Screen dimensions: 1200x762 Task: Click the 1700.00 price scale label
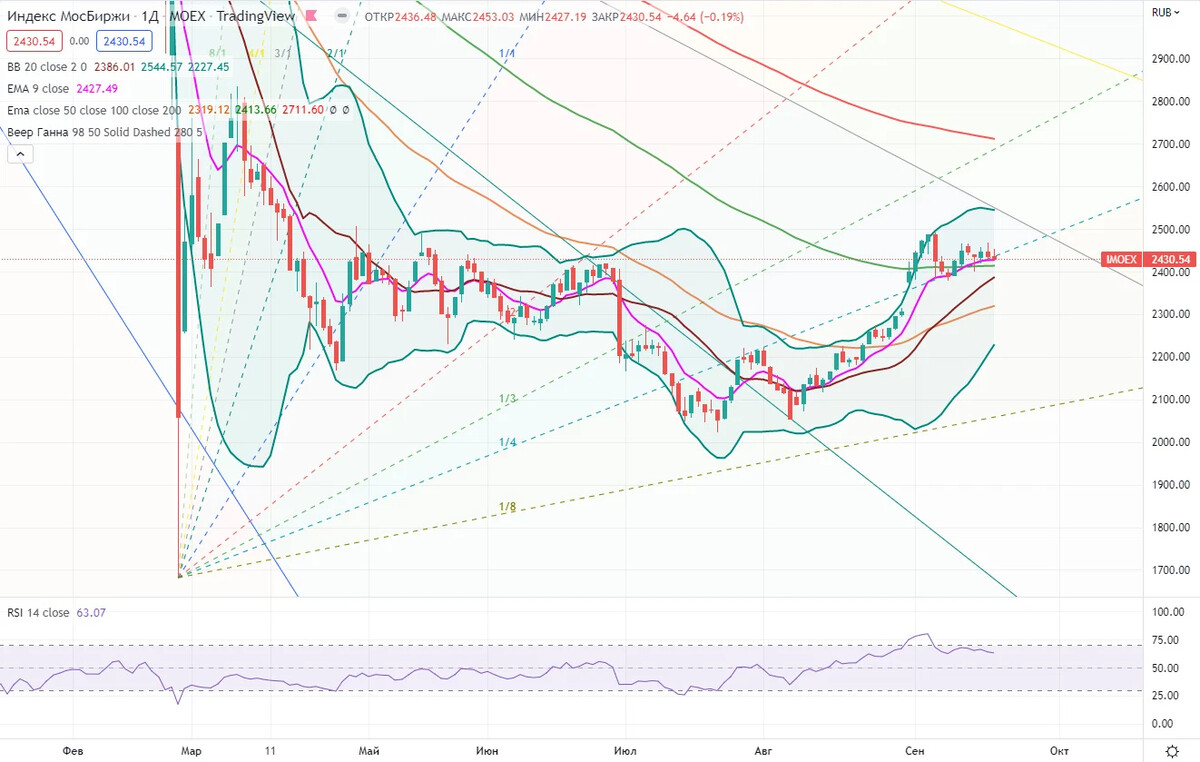[x=1170, y=570]
